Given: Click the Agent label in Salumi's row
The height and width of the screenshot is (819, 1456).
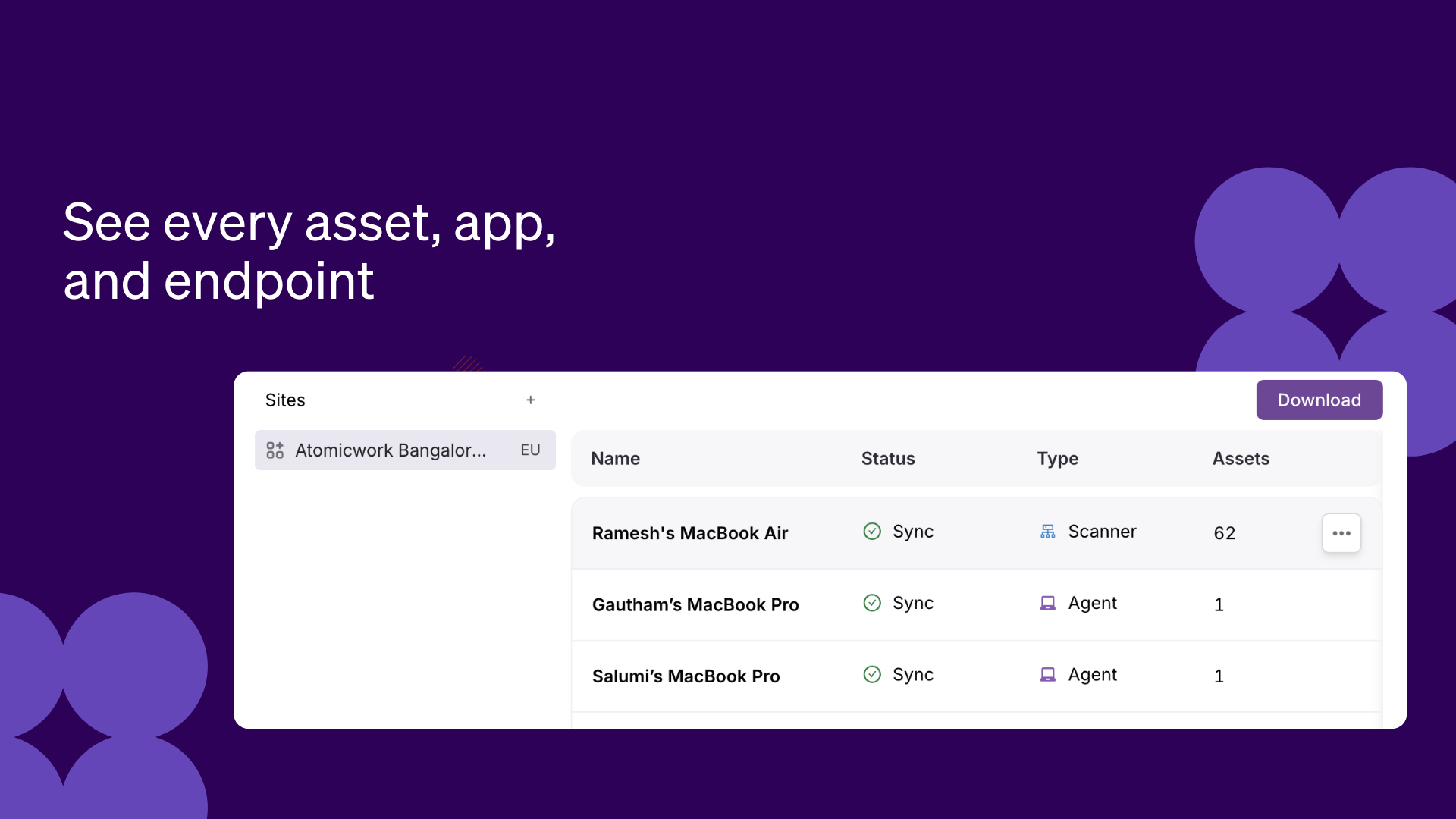Looking at the screenshot, I should (1093, 675).
